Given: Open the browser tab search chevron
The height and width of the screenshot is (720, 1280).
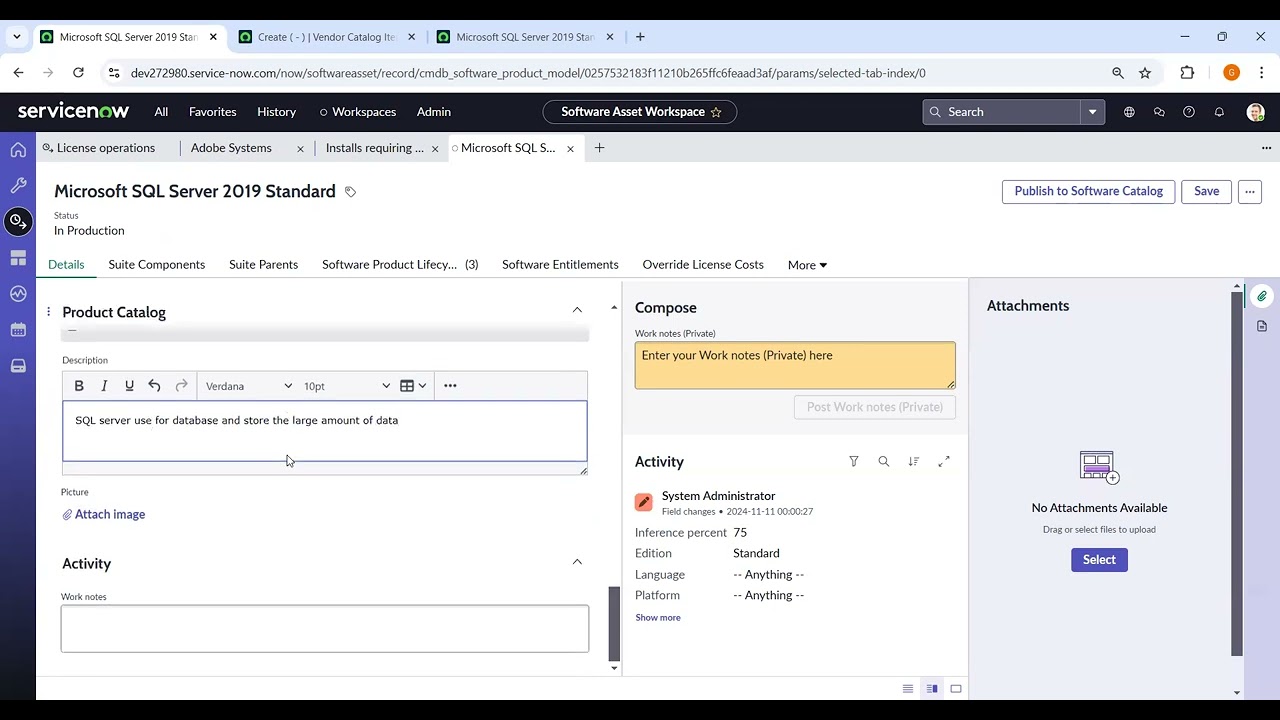Looking at the screenshot, I should [x=17, y=37].
